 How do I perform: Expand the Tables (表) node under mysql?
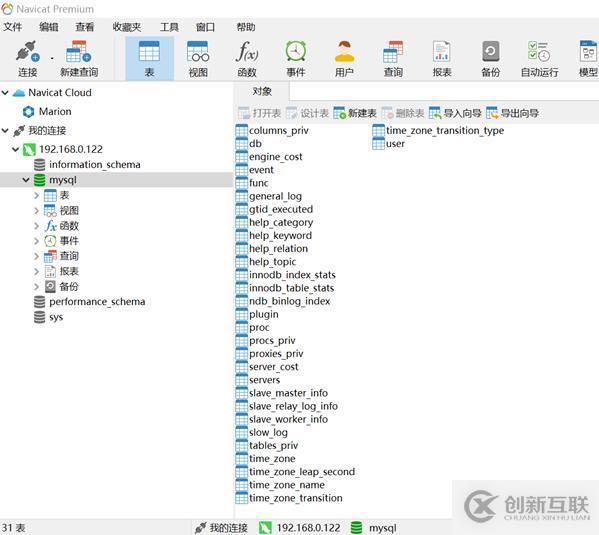(x=36, y=196)
